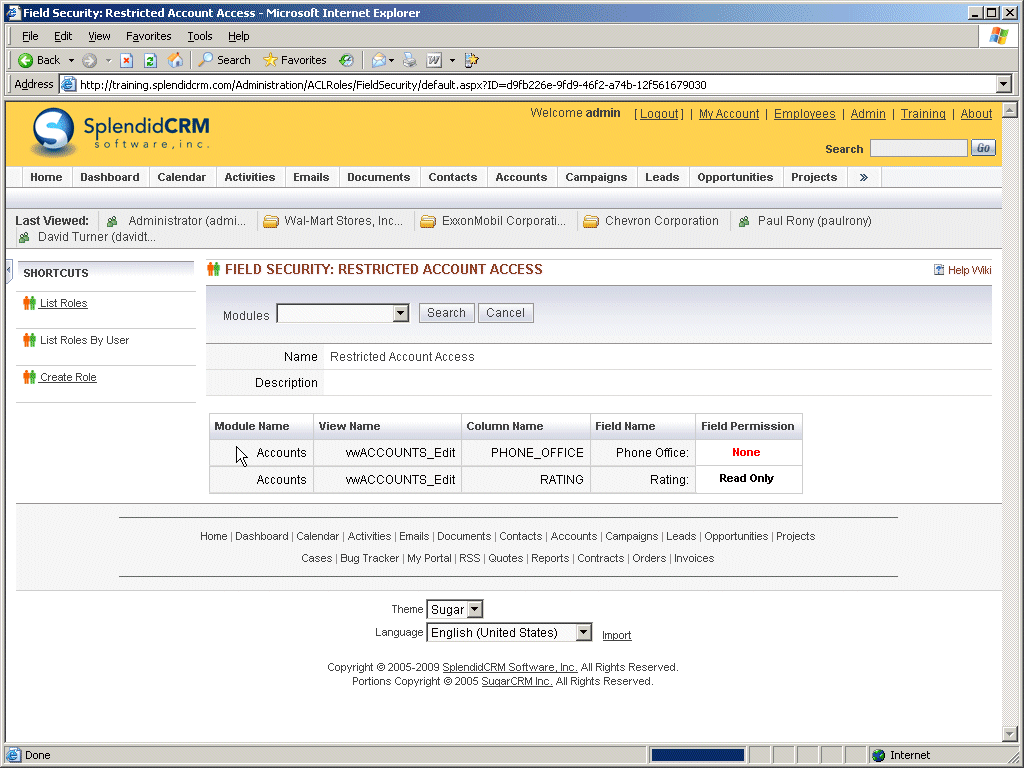
Task: Show more module tabs with the chevron
Action: point(864,177)
